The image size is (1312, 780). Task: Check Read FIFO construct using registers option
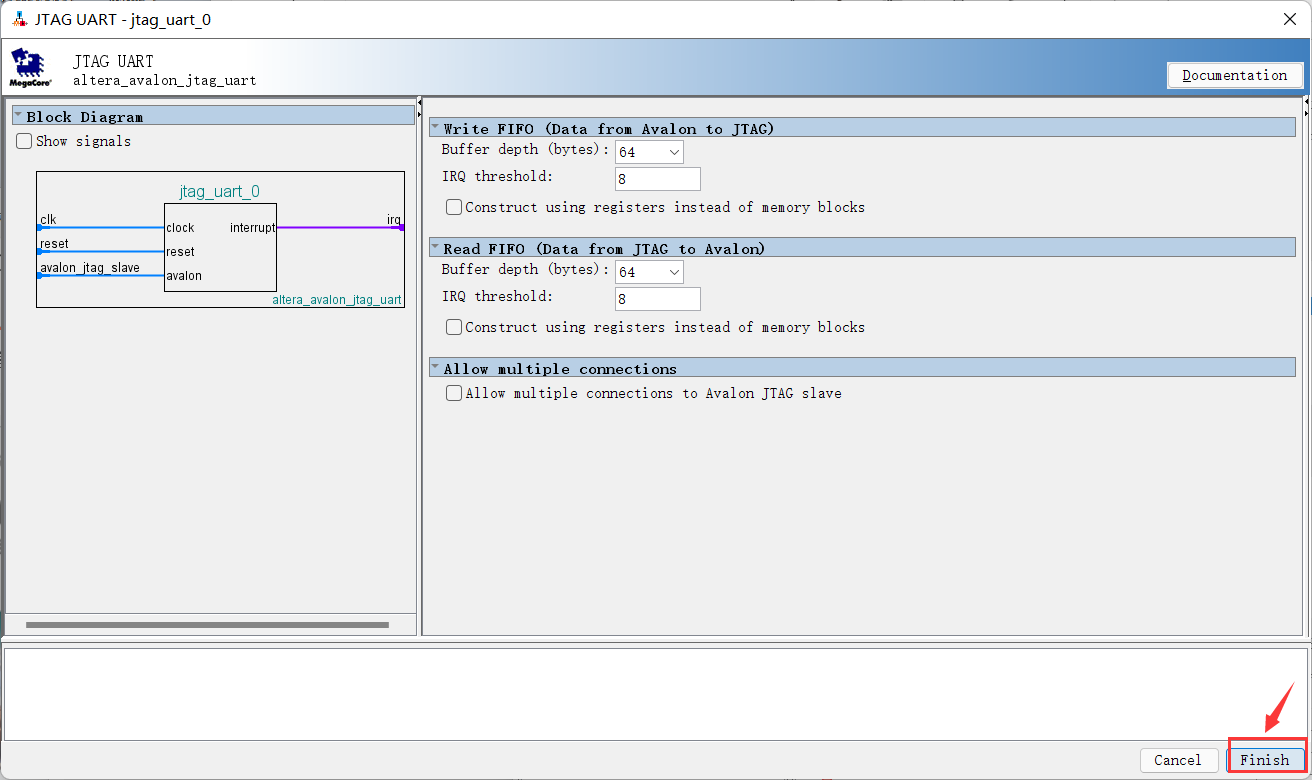click(x=454, y=328)
